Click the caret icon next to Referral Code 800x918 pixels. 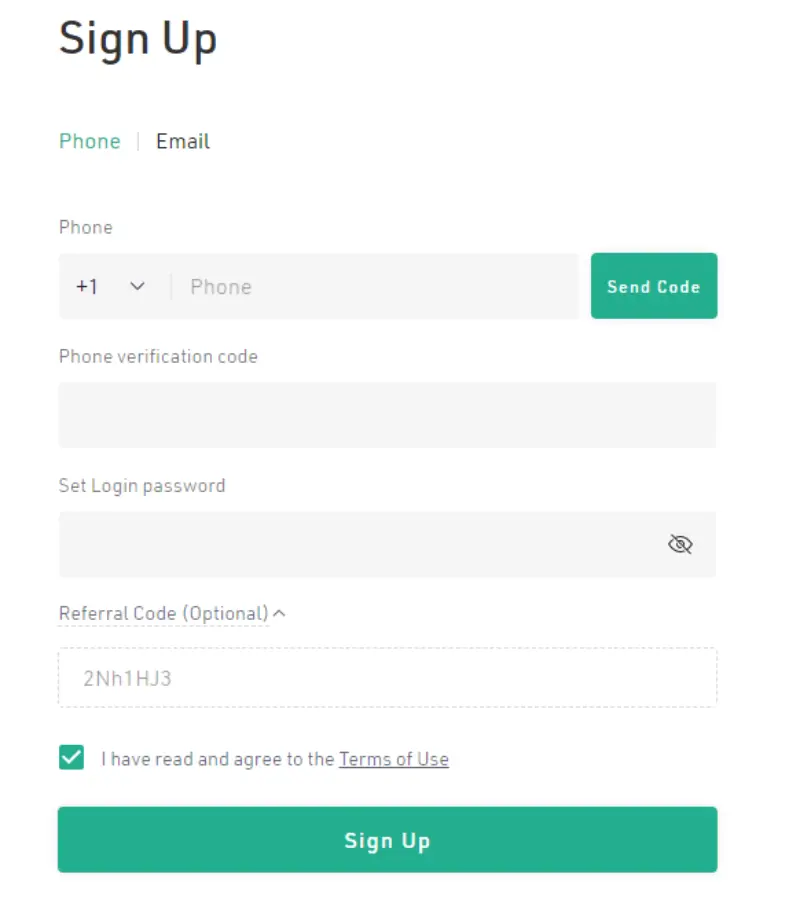279,613
